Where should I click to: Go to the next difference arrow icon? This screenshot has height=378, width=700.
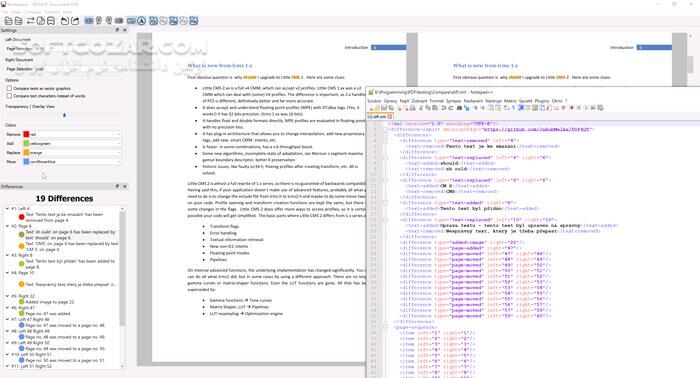tap(75, 21)
